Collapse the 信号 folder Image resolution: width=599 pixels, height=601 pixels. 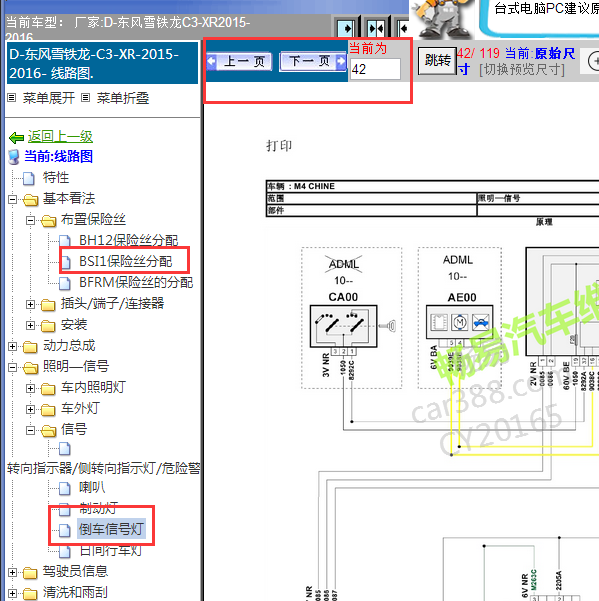click(30, 430)
